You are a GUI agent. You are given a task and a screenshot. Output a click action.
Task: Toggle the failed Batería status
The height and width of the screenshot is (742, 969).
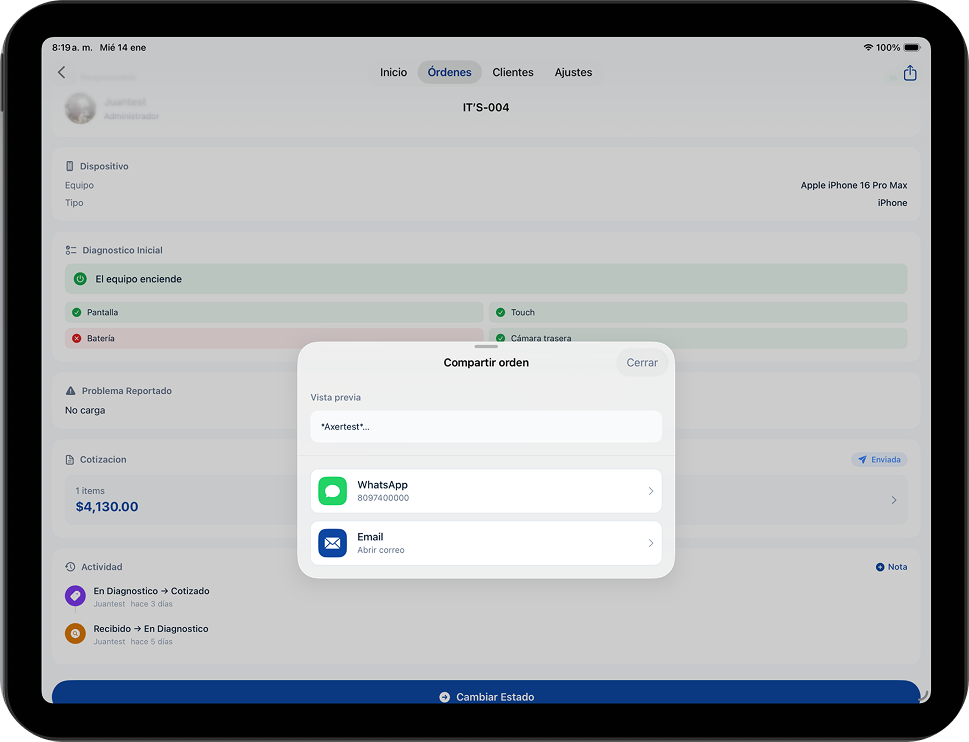[x=76, y=338]
